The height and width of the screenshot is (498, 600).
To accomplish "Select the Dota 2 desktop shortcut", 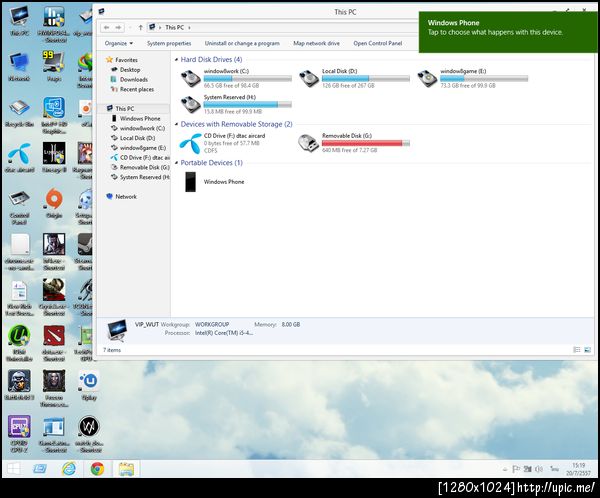I will tap(54, 343).
